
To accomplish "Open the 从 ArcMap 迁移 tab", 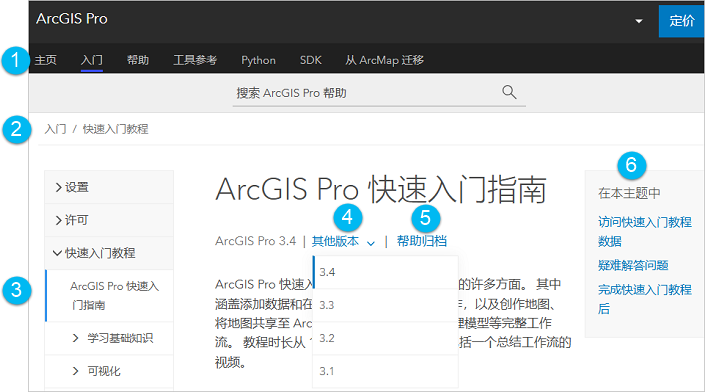I will coord(384,60).
